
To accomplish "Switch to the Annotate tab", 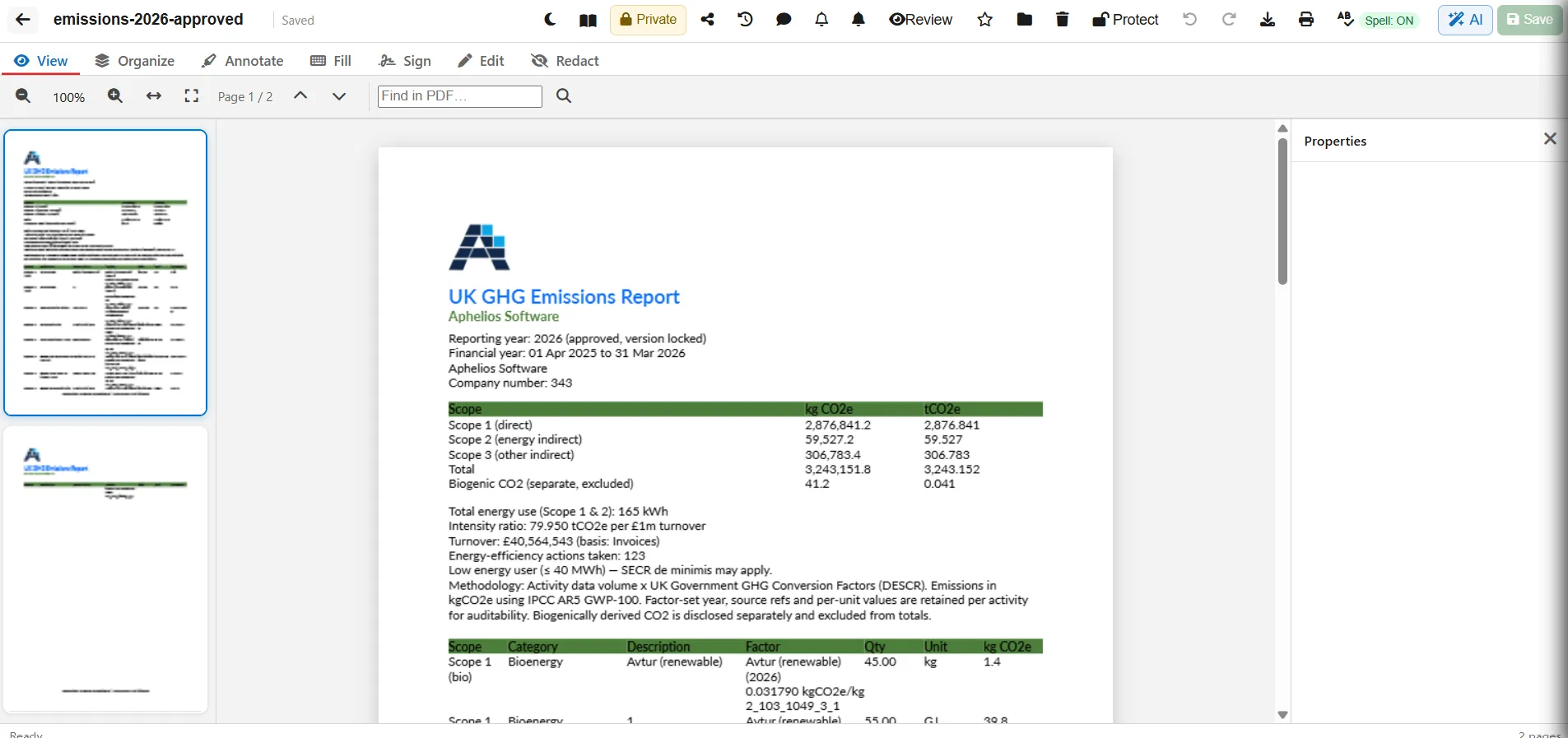I will [x=242, y=61].
